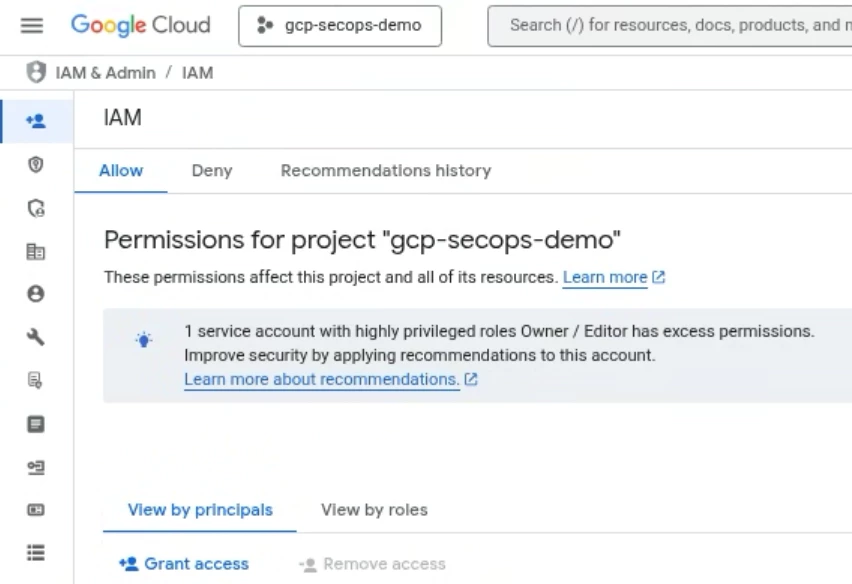
Task: Switch to the Allow tab
Action: click(121, 171)
